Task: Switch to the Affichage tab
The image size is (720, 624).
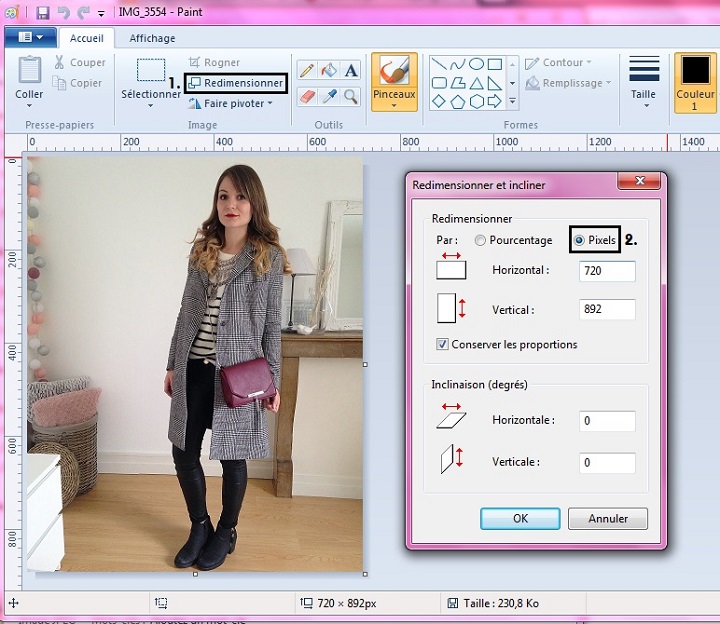Action: [152, 38]
